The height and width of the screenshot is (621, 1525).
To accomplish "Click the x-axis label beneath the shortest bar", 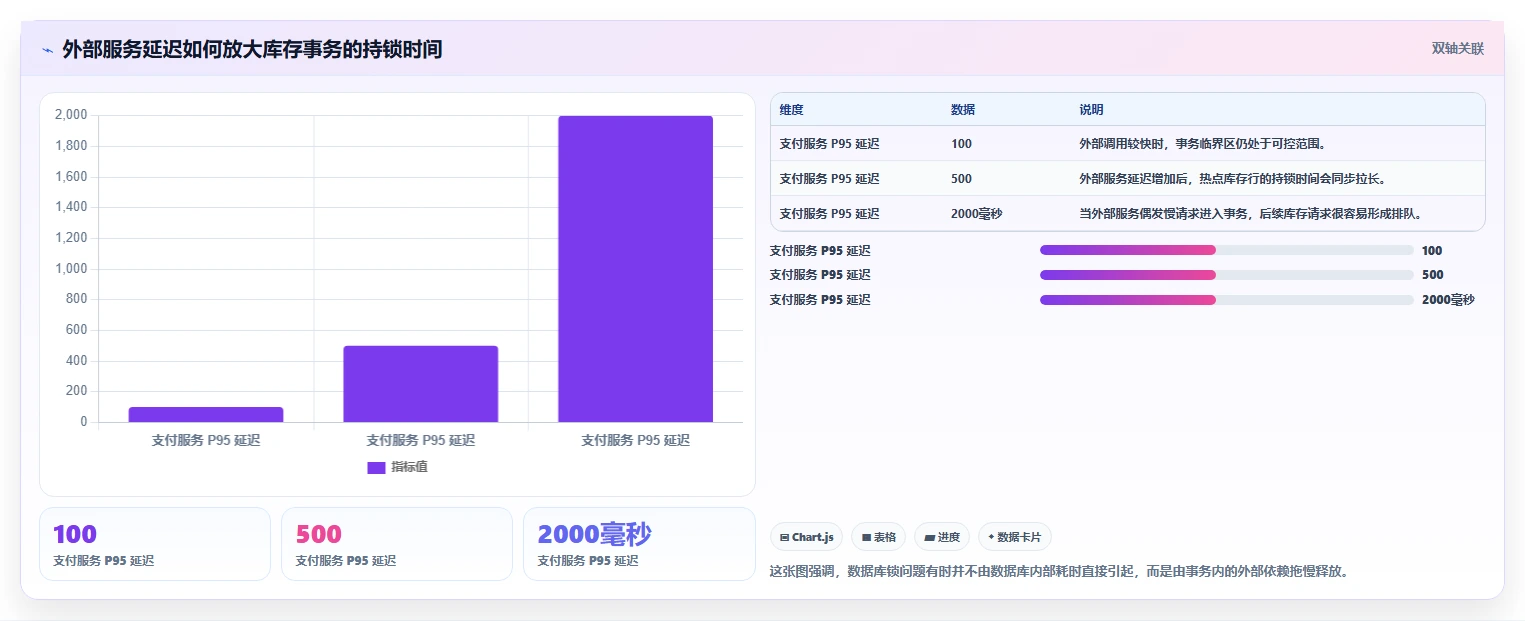I will tap(206, 440).
